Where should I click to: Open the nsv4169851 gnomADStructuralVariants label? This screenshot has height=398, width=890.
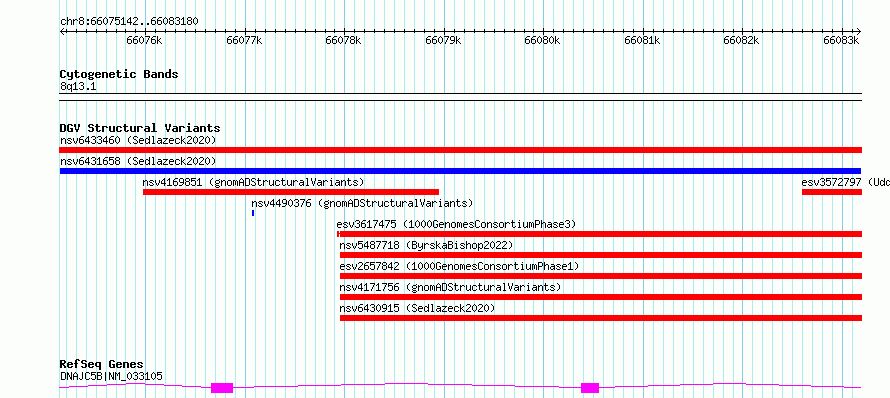coord(253,182)
